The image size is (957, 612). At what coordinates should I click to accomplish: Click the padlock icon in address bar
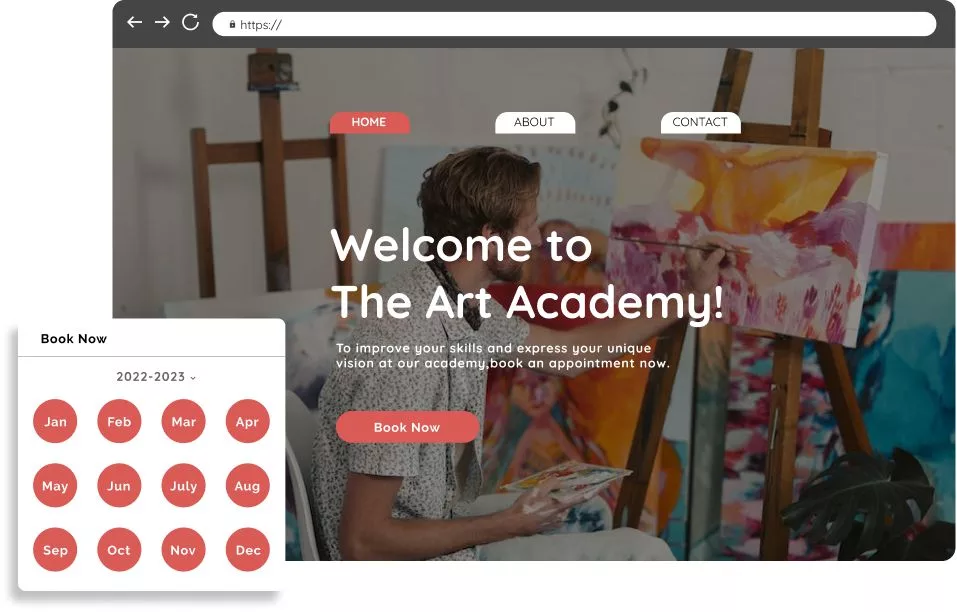pyautogui.click(x=233, y=24)
